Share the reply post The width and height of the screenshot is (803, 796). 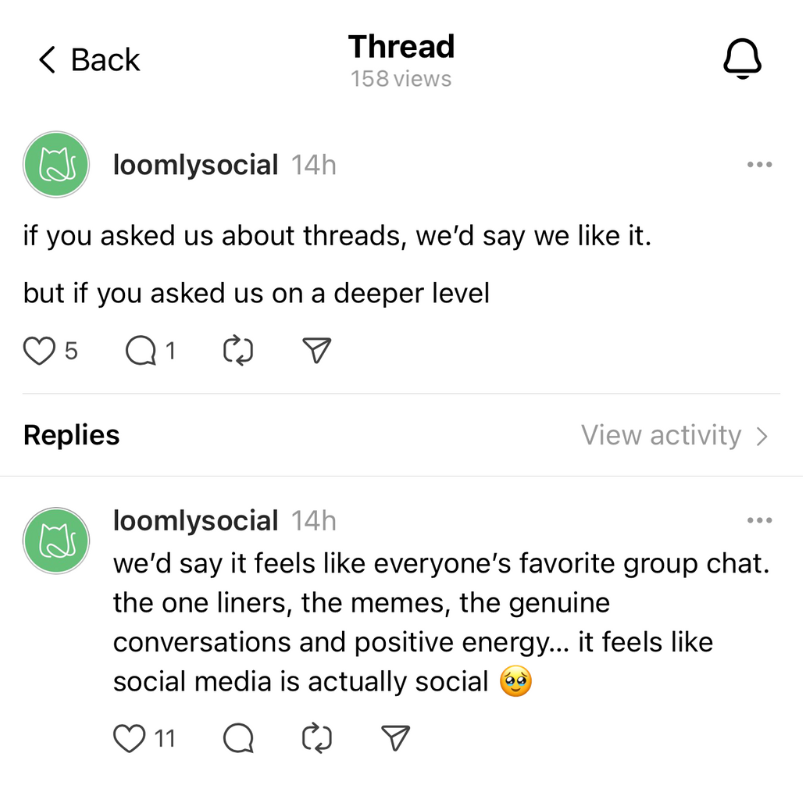(394, 738)
